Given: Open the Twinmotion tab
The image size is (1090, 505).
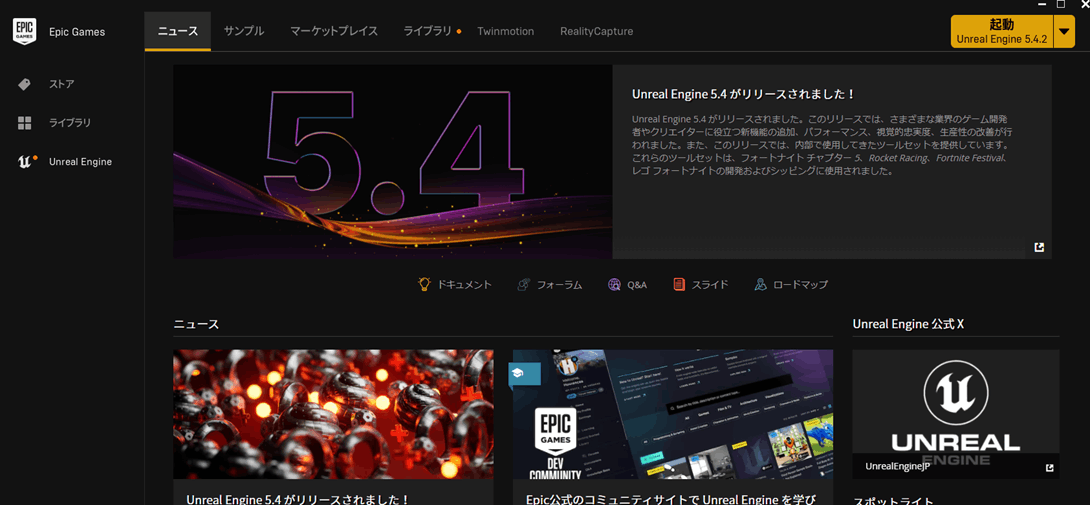Looking at the screenshot, I should pos(505,31).
